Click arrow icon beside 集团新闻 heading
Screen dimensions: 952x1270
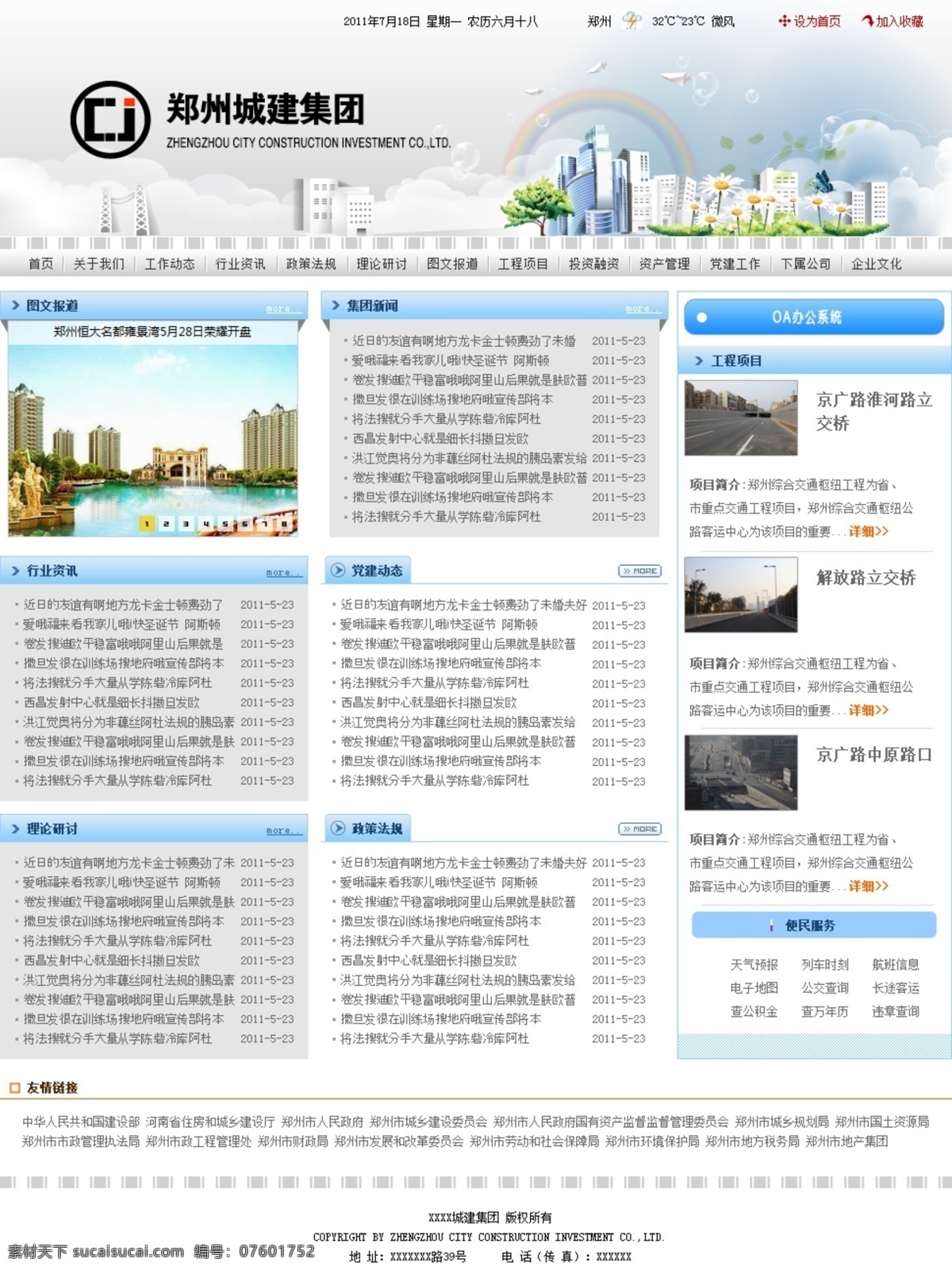click(336, 306)
